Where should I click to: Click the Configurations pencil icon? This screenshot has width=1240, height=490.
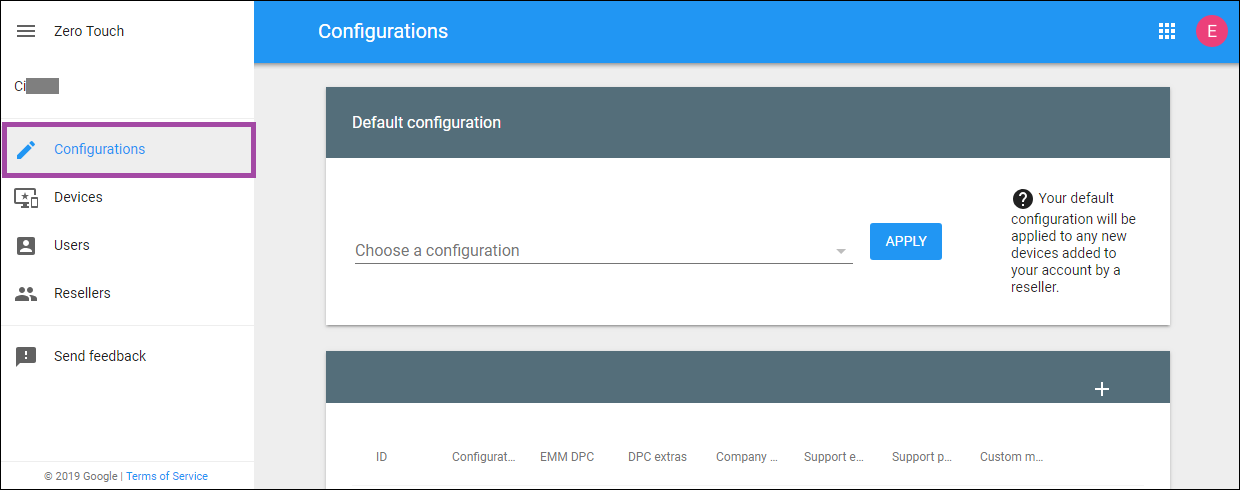pyautogui.click(x=26, y=149)
